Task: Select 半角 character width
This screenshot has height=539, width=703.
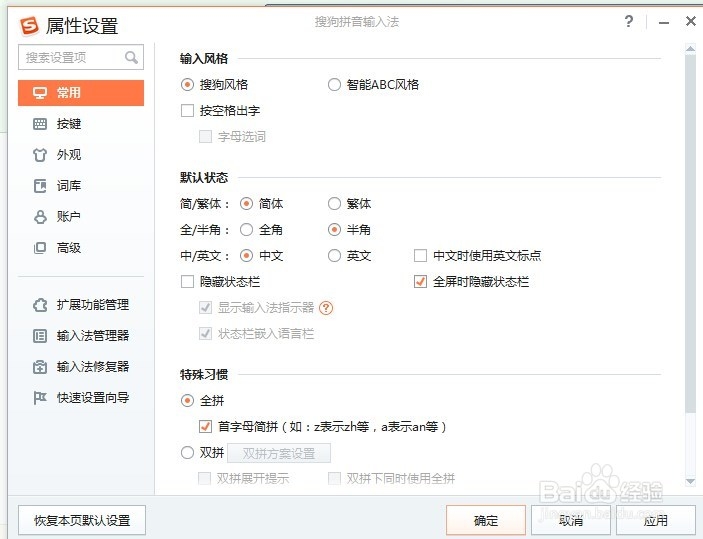Action: point(334,230)
